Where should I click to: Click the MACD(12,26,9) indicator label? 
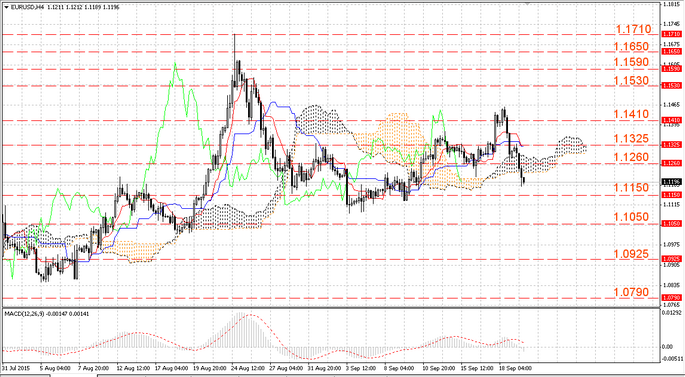(x=21, y=314)
